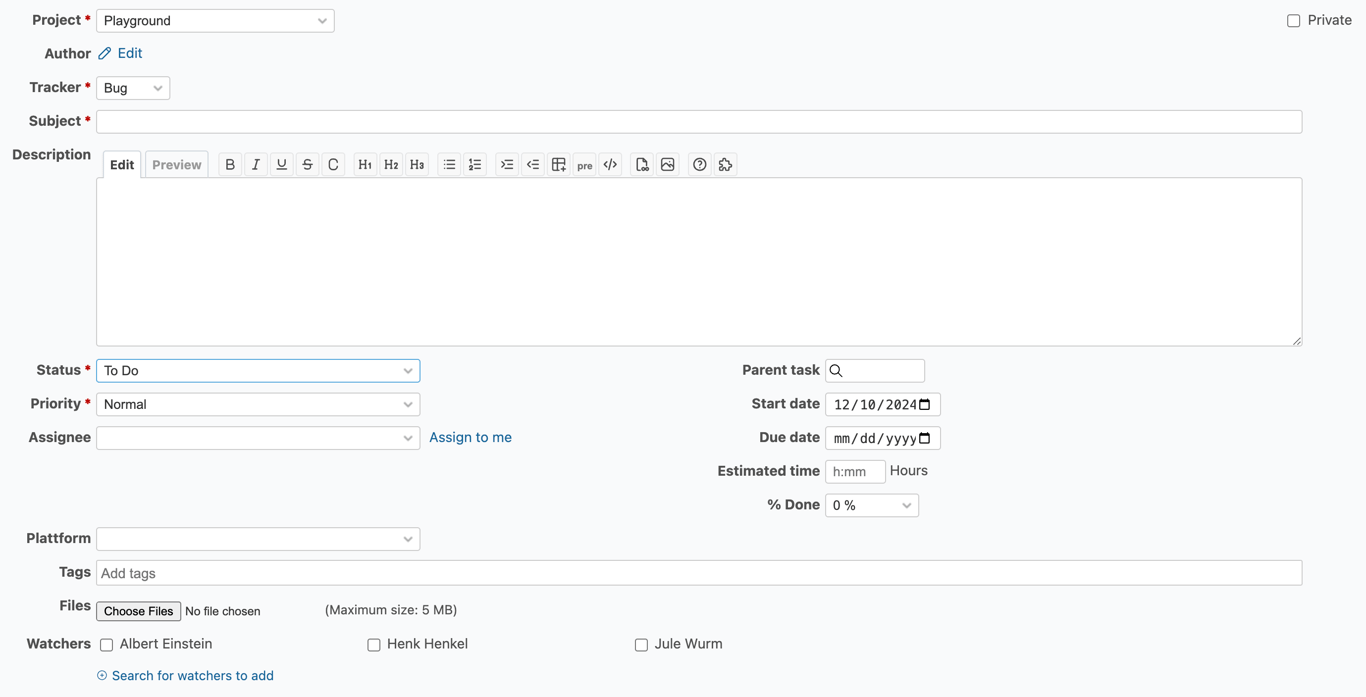Open the insert image tool
Viewport: 1366px width, 697px height.
tap(667, 163)
